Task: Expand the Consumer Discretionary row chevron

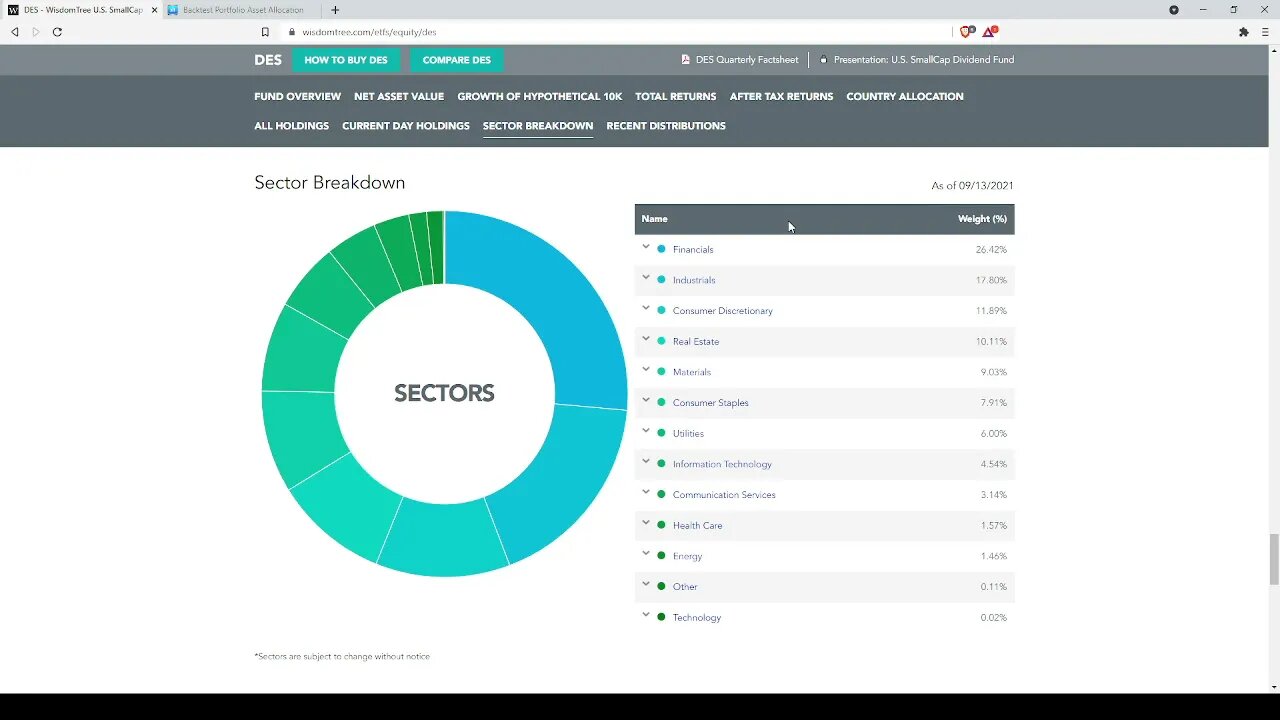Action: click(646, 308)
